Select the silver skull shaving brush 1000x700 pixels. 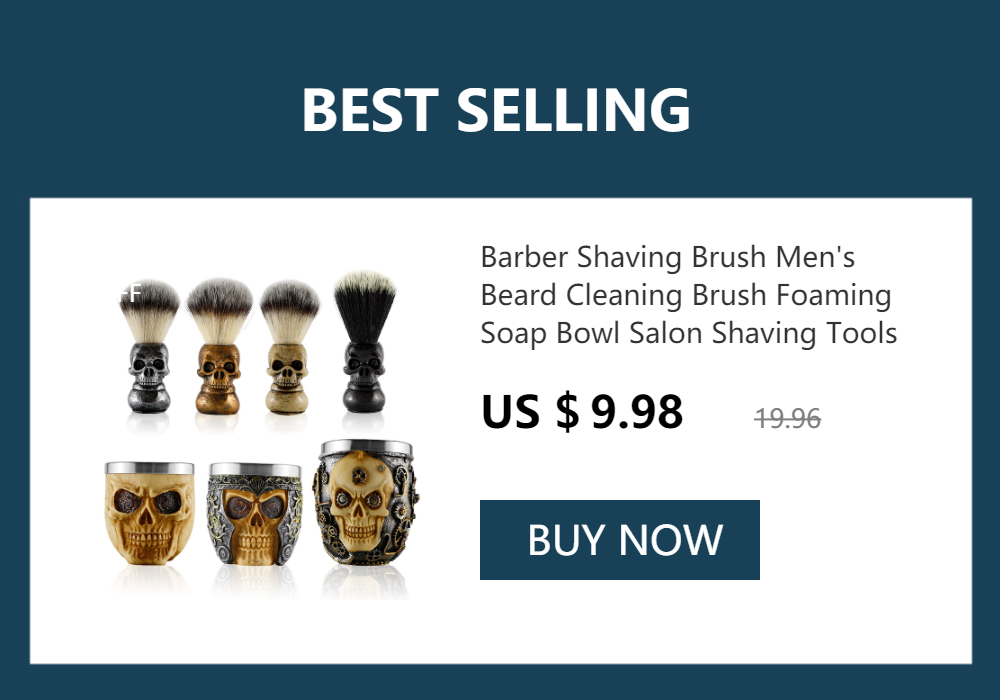[x=149, y=346]
